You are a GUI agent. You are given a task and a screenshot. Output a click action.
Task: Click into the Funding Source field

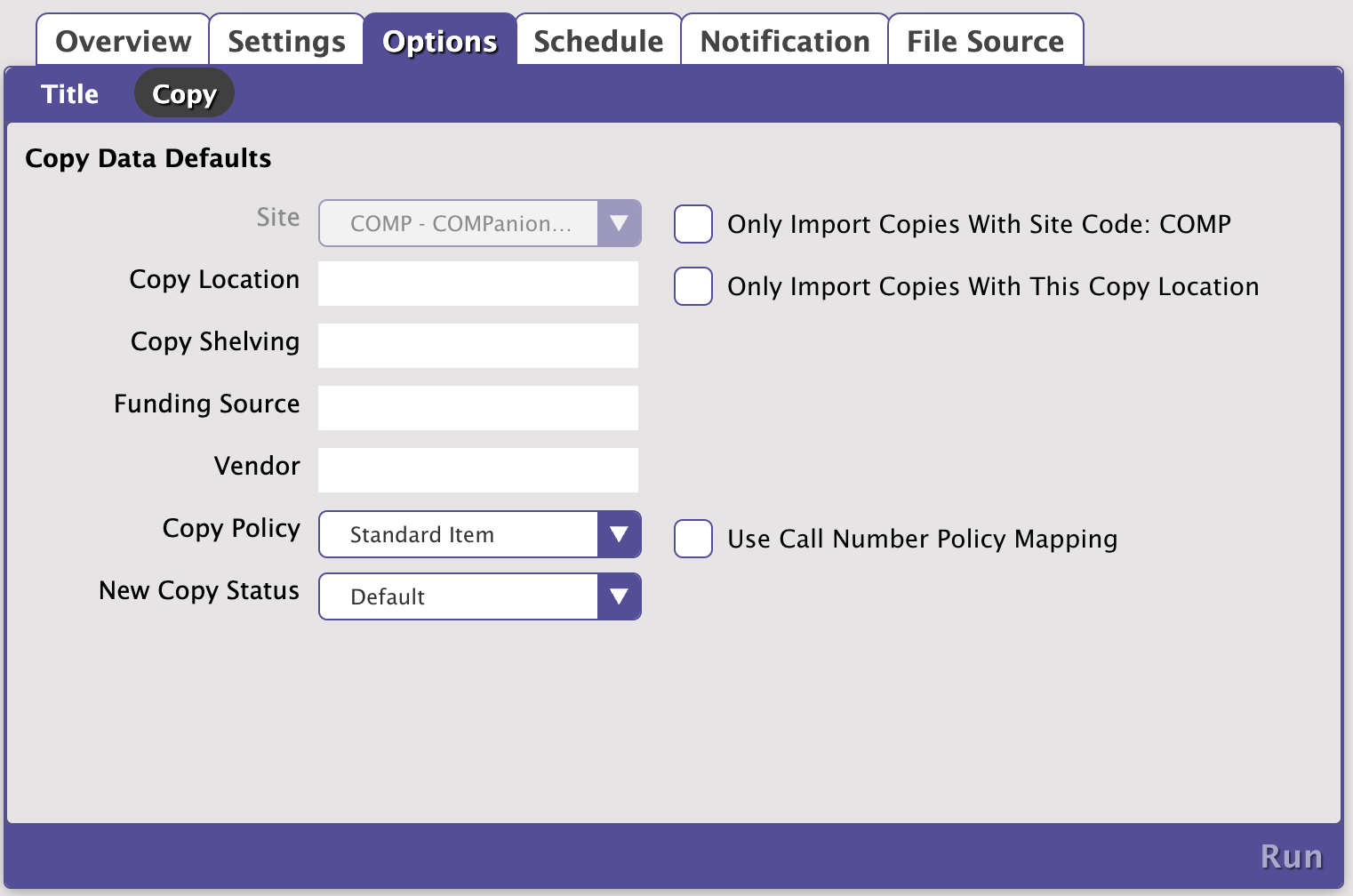tap(478, 408)
